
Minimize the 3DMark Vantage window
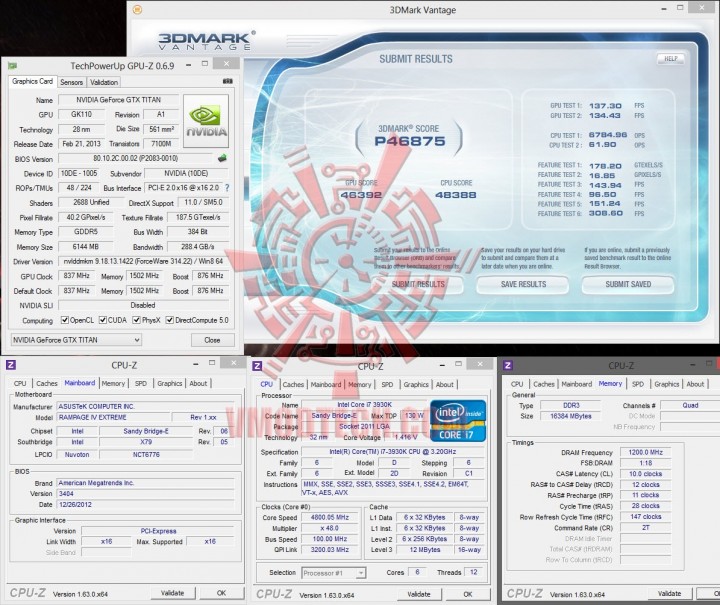pyautogui.click(x=664, y=9)
